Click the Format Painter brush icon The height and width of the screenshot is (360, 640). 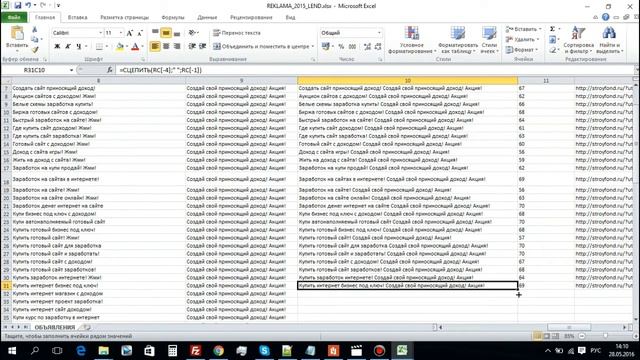click(x=35, y=49)
